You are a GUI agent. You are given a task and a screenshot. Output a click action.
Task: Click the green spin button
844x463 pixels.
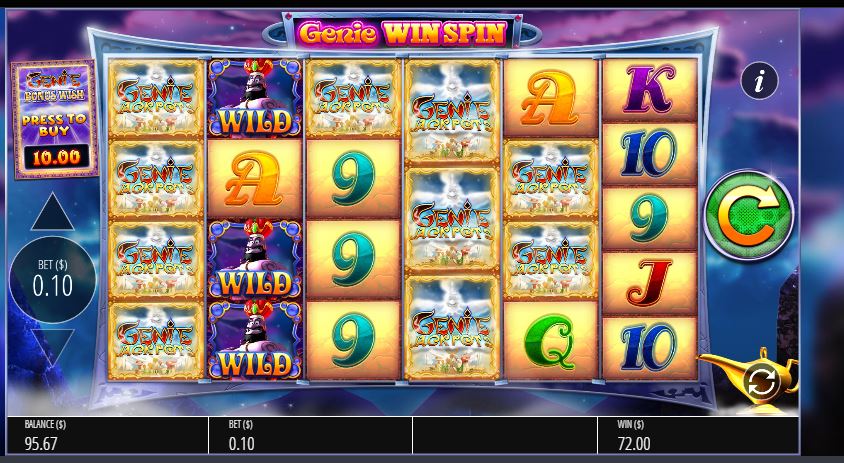click(x=749, y=216)
